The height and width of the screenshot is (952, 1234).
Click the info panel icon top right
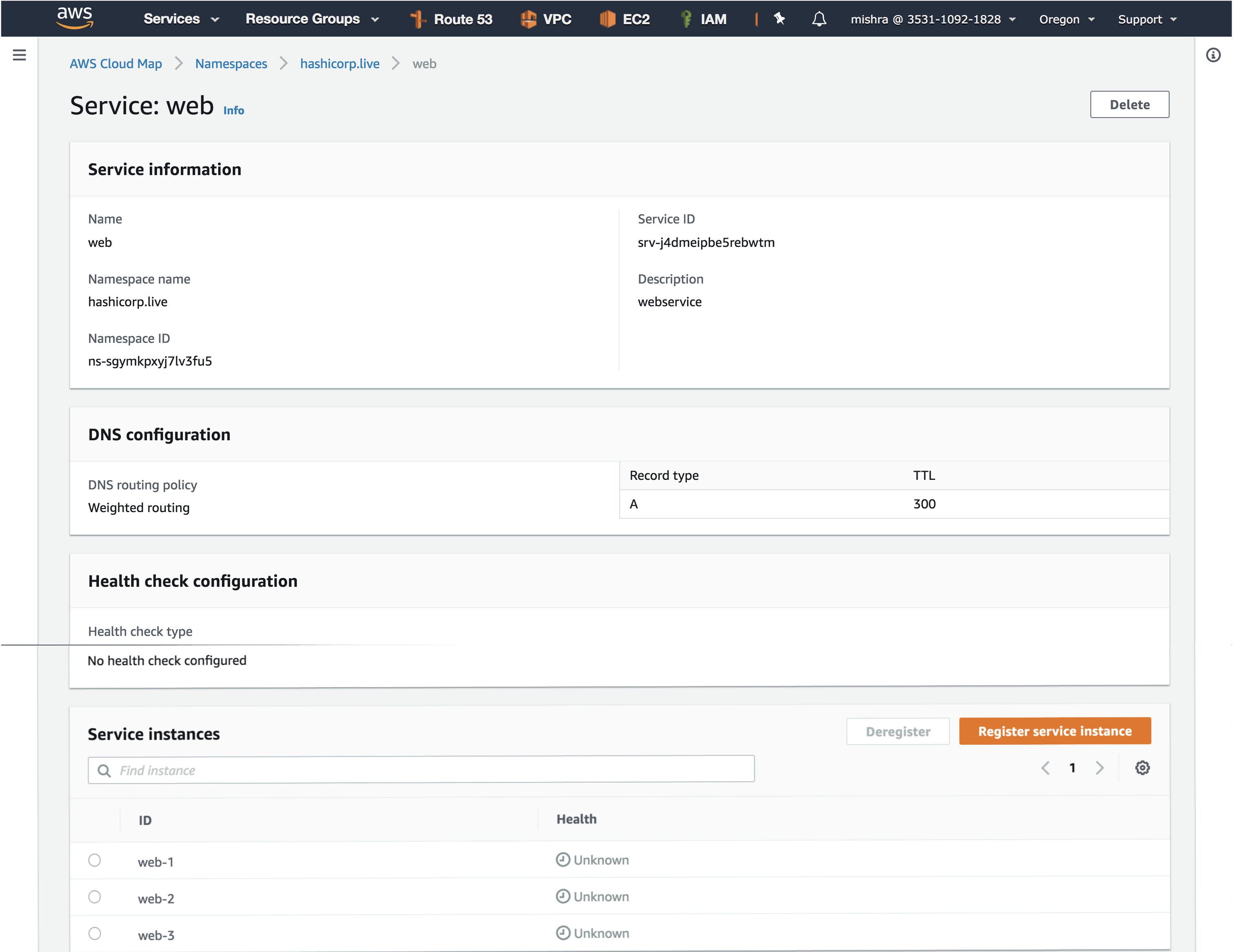coord(1213,55)
